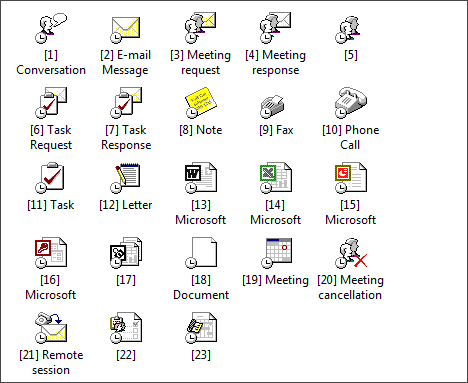Viewport: 468px width, 383px height.
Task: Click the "[7] Task Response" label
Action: [x=126, y=137]
